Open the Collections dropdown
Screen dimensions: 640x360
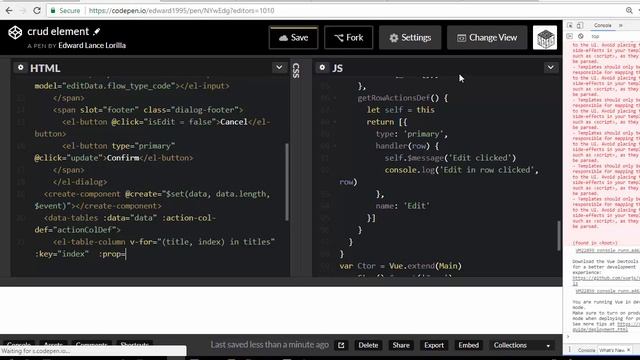(522, 345)
